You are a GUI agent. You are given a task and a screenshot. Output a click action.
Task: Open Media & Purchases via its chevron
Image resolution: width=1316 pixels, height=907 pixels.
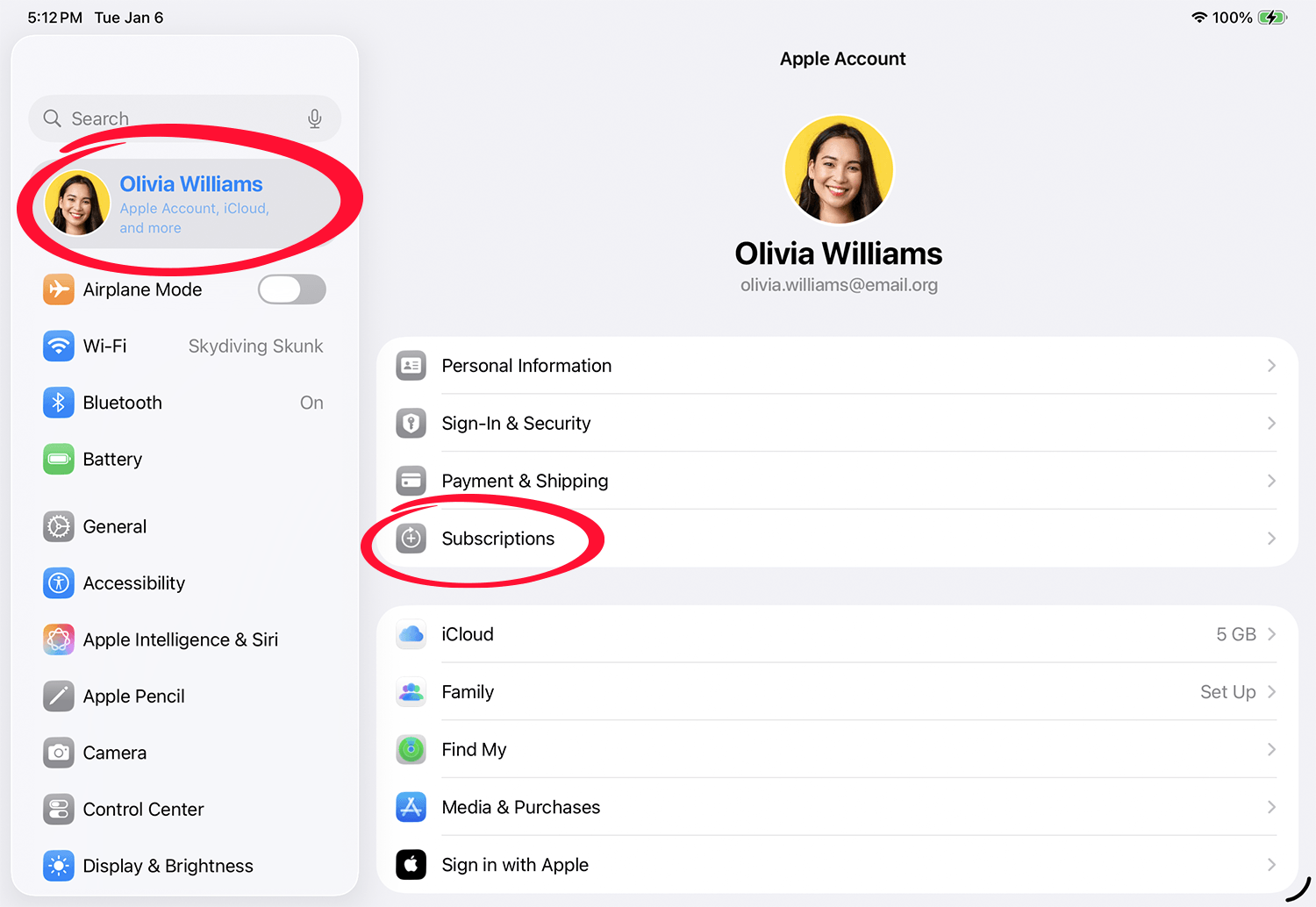pos(1271,807)
